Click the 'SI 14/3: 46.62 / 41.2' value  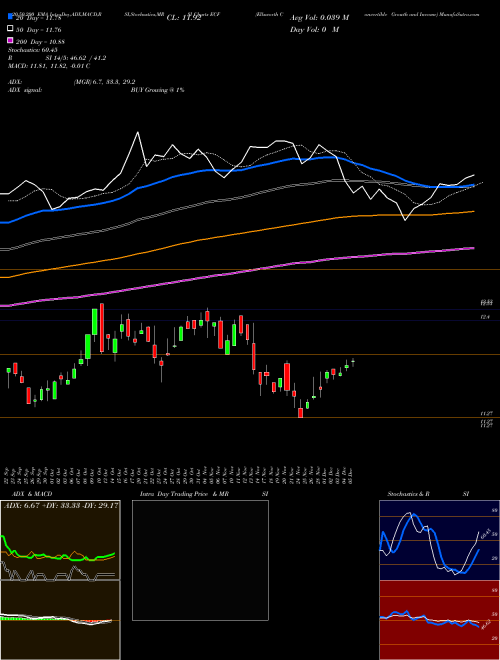pyautogui.click(x=76, y=58)
